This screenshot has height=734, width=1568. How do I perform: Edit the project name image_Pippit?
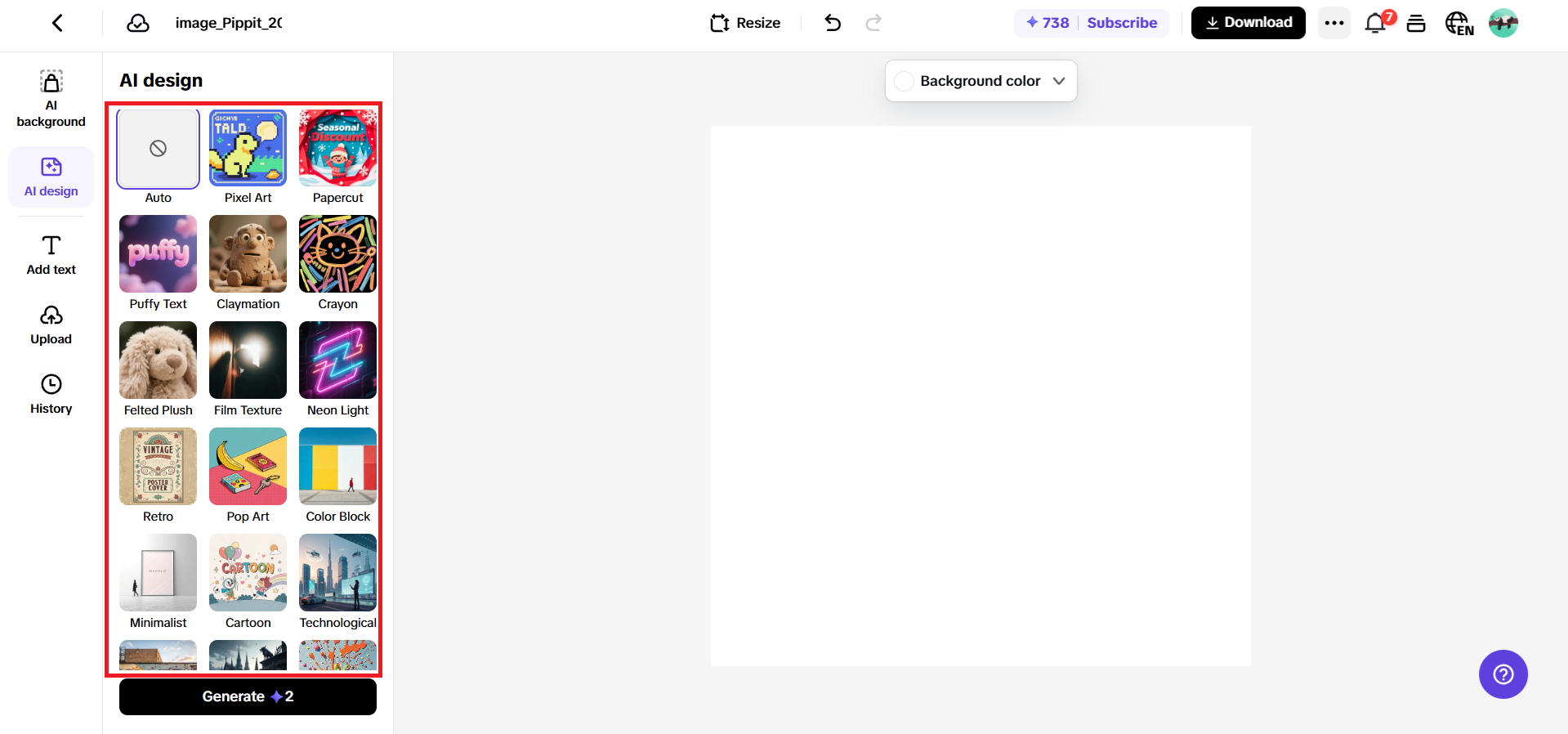tap(229, 23)
